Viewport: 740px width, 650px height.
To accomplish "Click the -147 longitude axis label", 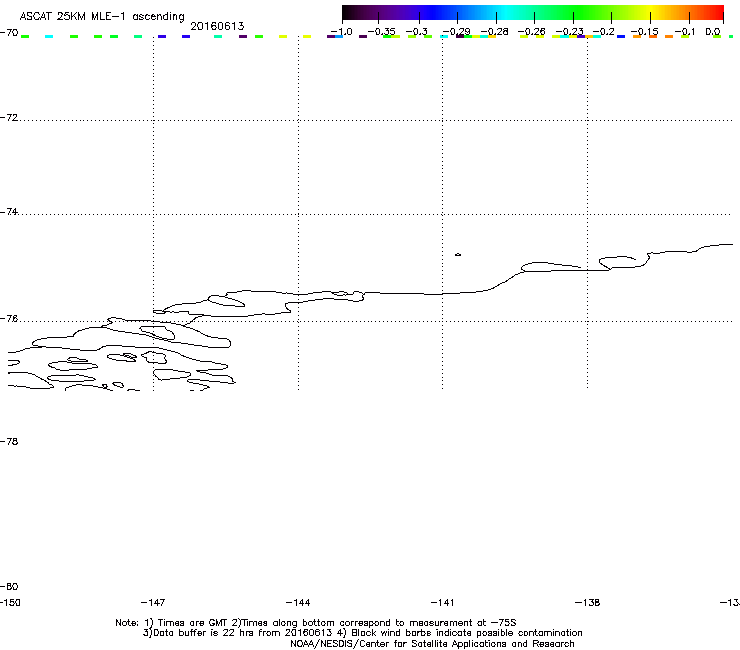I will (x=153, y=602).
